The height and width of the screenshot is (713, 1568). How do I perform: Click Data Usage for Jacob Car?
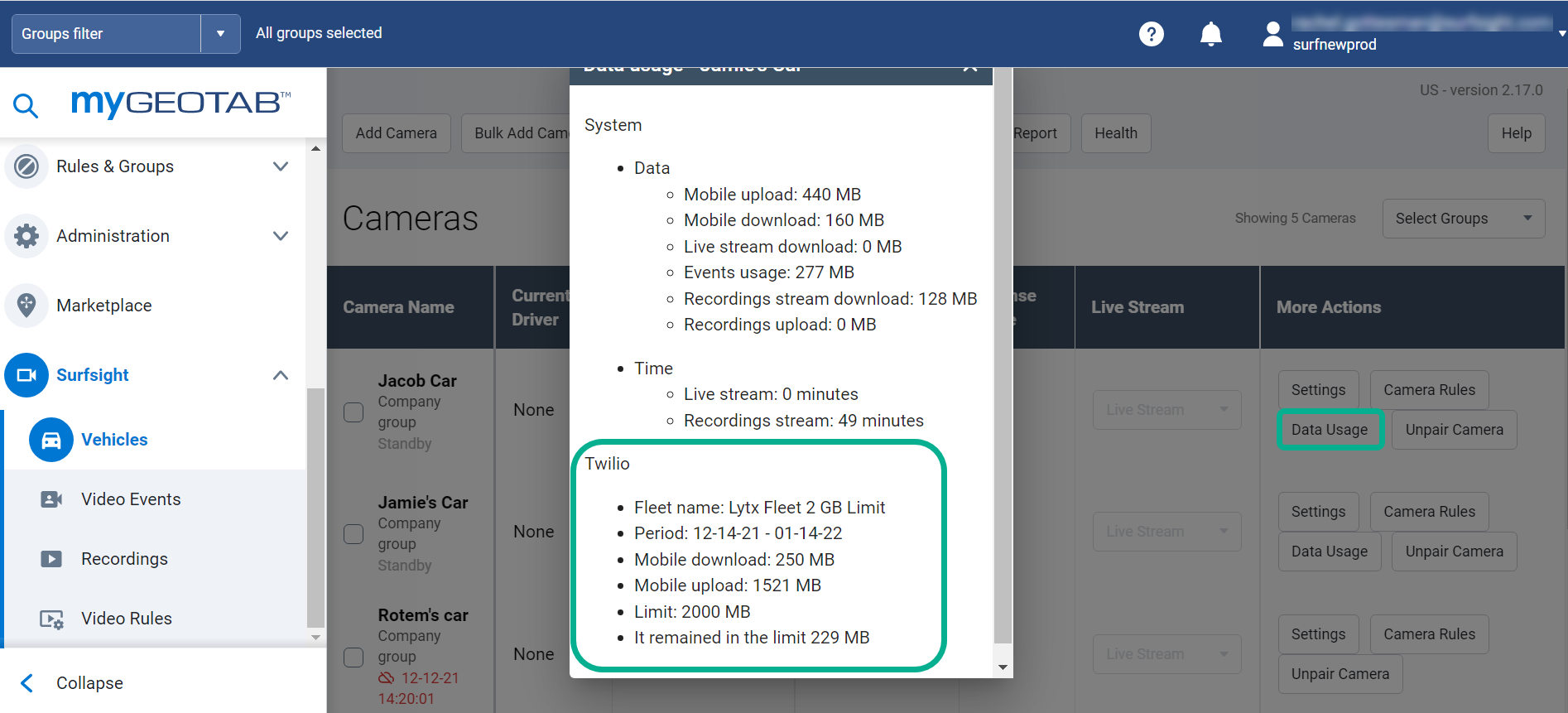pos(1330,430)
